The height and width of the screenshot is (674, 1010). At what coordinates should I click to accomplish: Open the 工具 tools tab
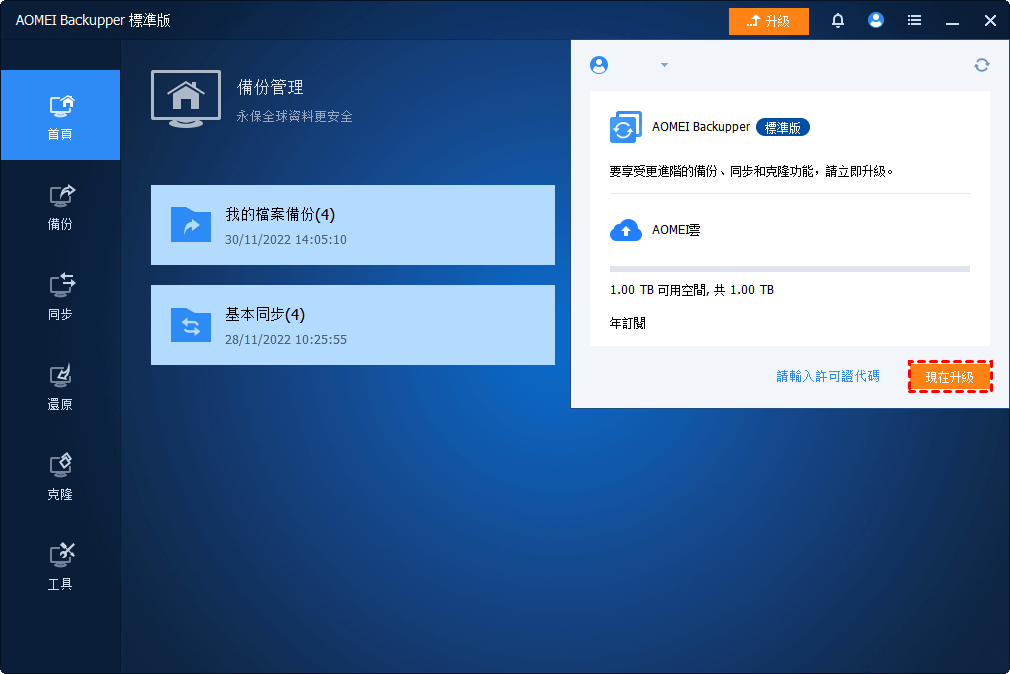60,567
